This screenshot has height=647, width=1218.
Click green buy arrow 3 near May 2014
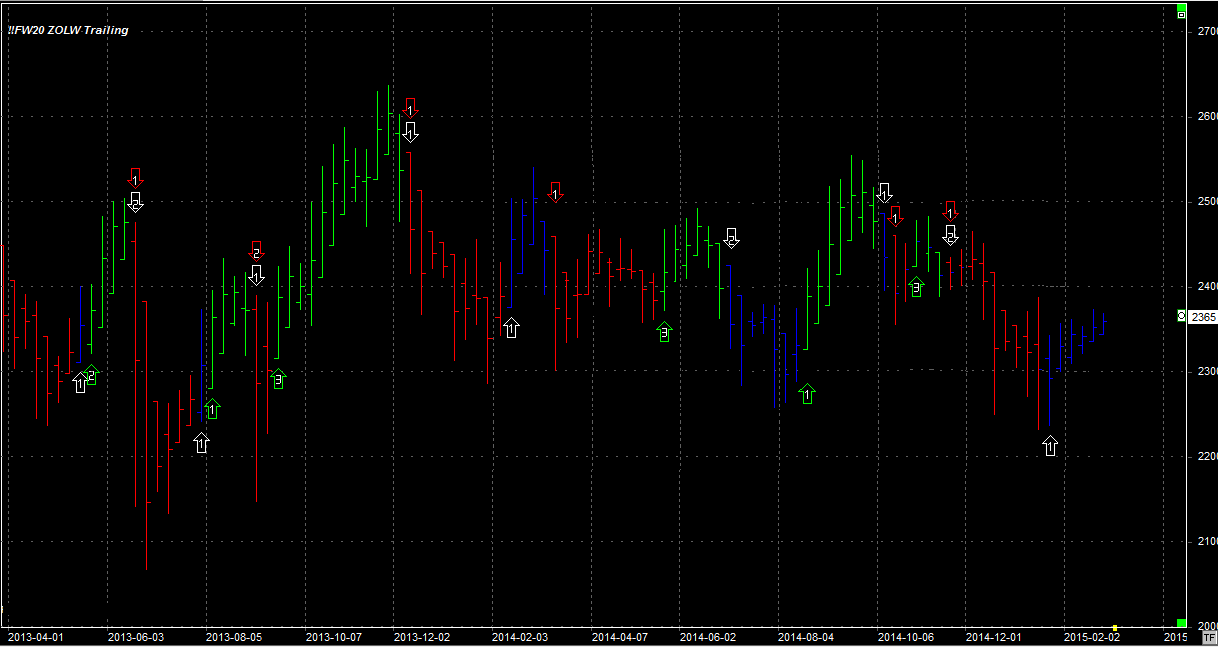click(664, 332)
